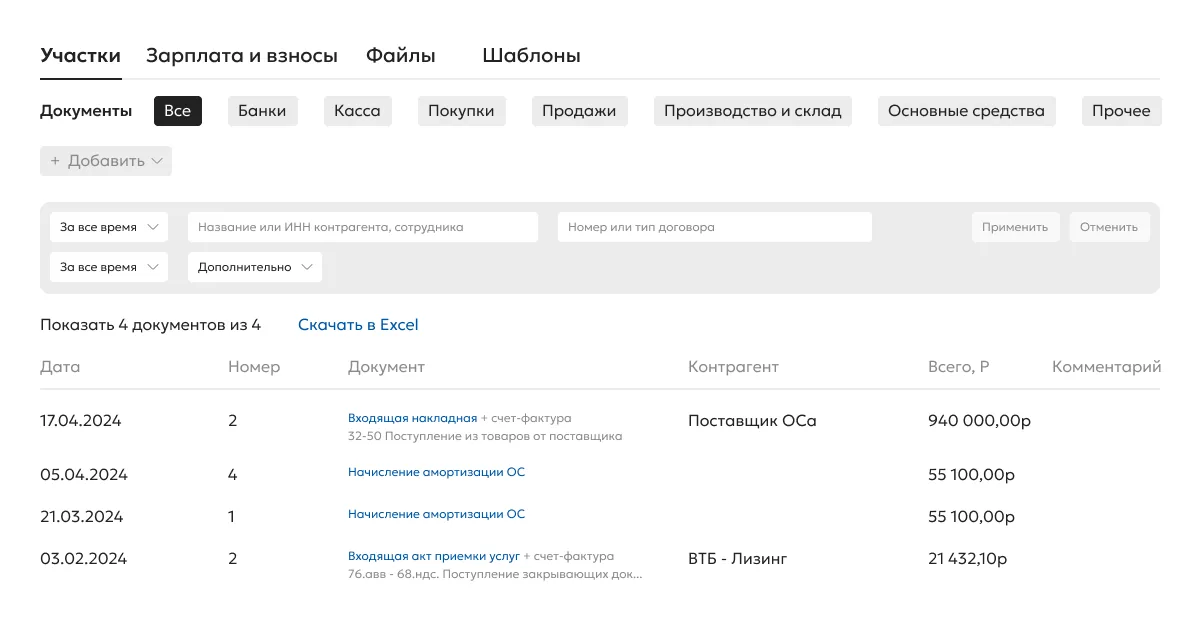Filter documents by Продажи
Screen dimensions: 1200x620
tap(579, 111)
